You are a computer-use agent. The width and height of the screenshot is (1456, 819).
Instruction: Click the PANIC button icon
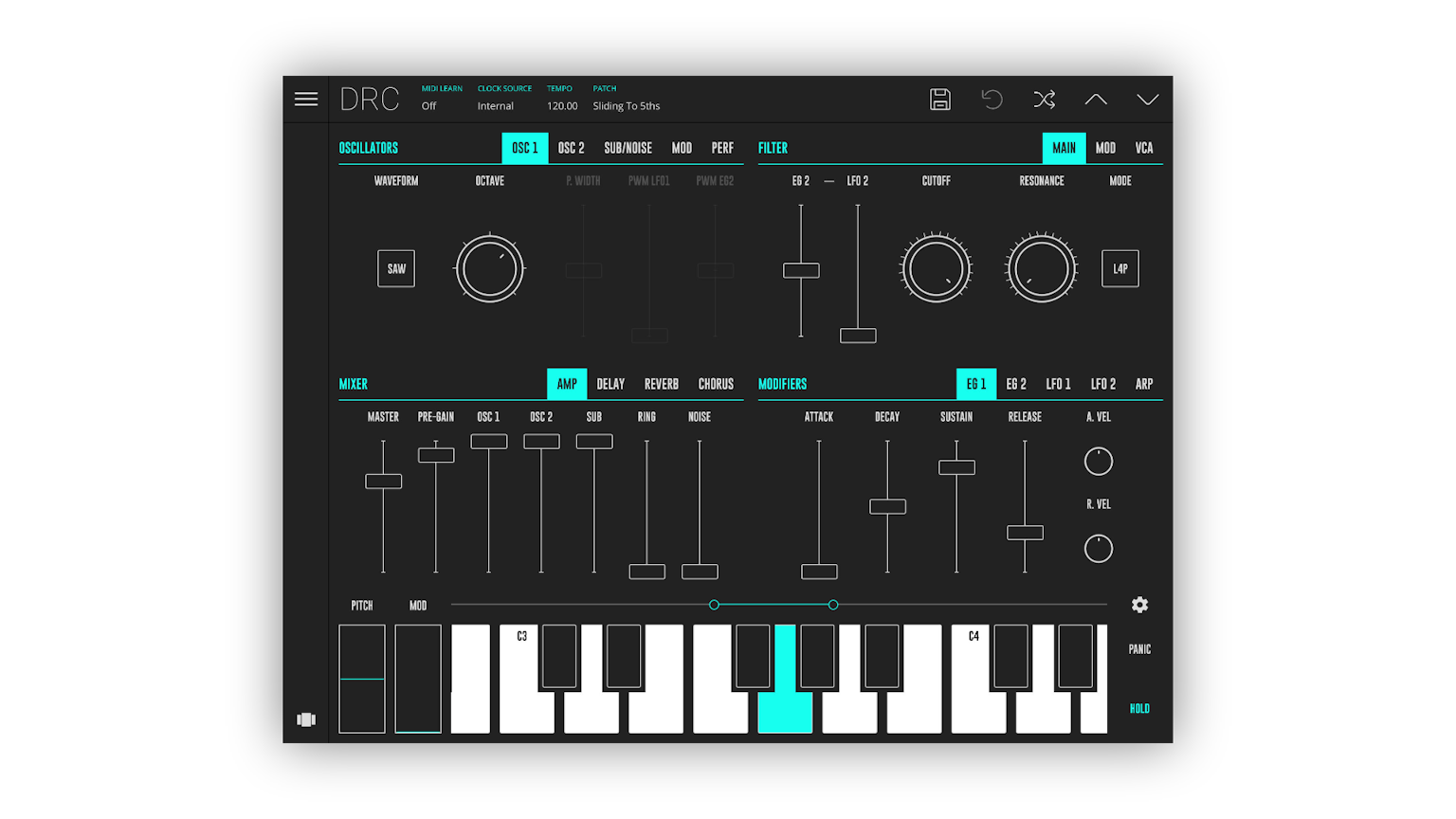pyautogui.click(x=1138, y=648)
